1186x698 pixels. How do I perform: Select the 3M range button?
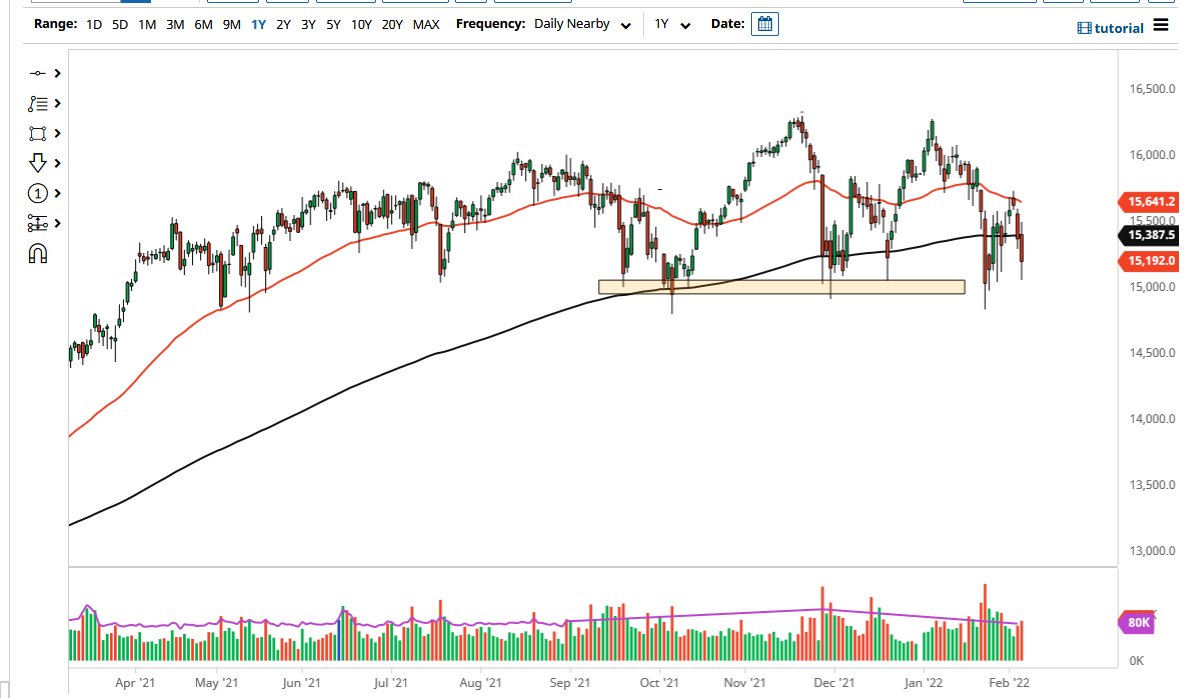pos(173,24)
